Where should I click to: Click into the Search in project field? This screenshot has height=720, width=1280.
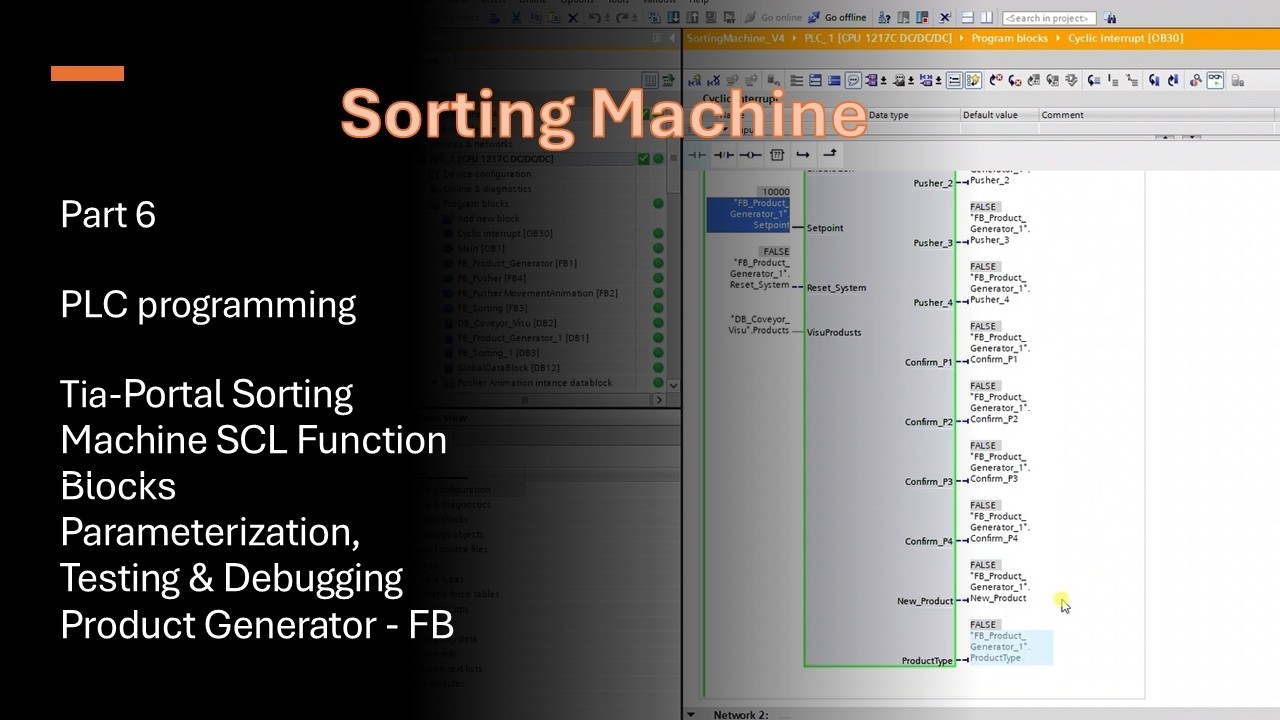[x=1049, y=18]
